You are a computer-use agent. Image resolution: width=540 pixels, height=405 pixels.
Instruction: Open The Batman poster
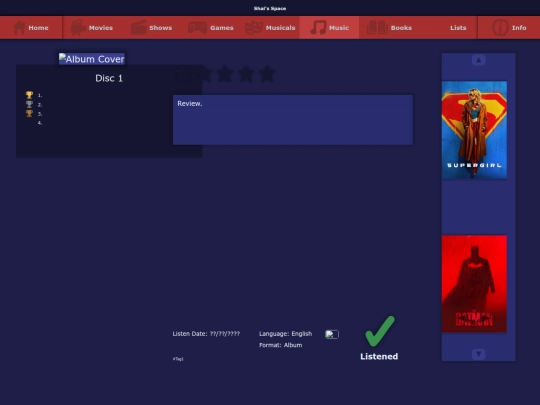click(x=474, y=284)
